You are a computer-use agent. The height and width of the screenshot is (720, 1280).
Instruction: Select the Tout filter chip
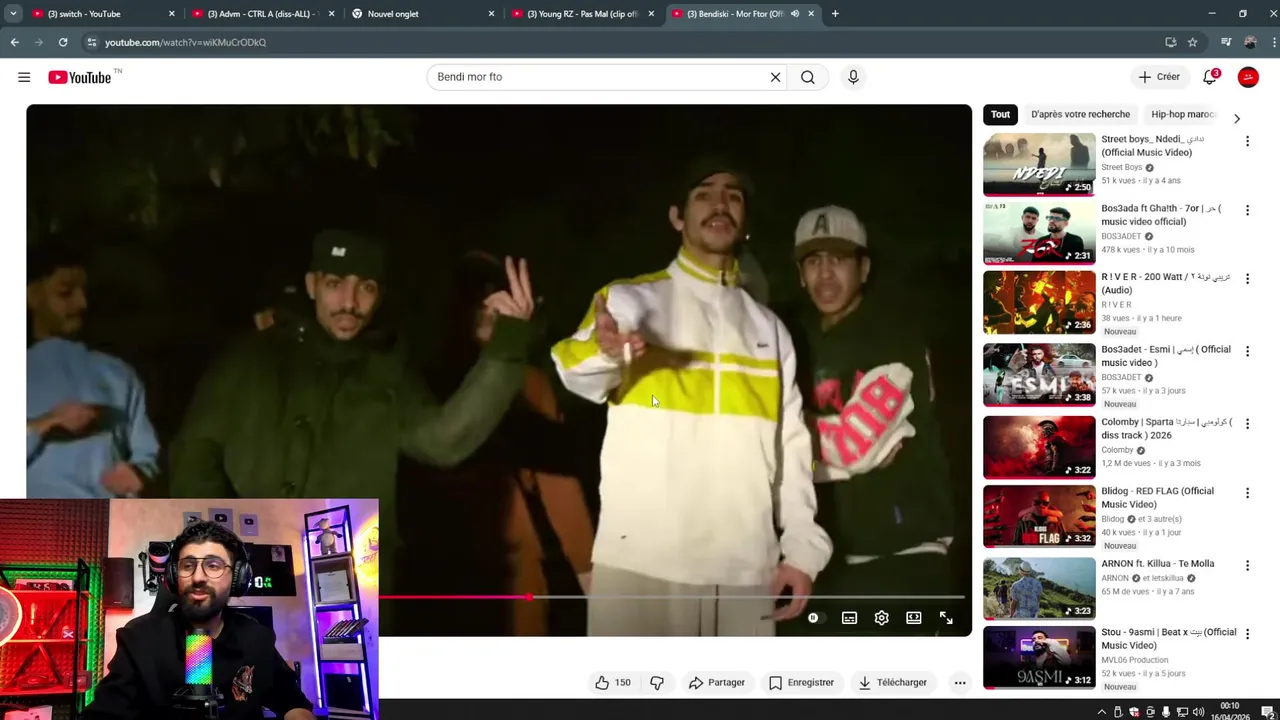1000,114
